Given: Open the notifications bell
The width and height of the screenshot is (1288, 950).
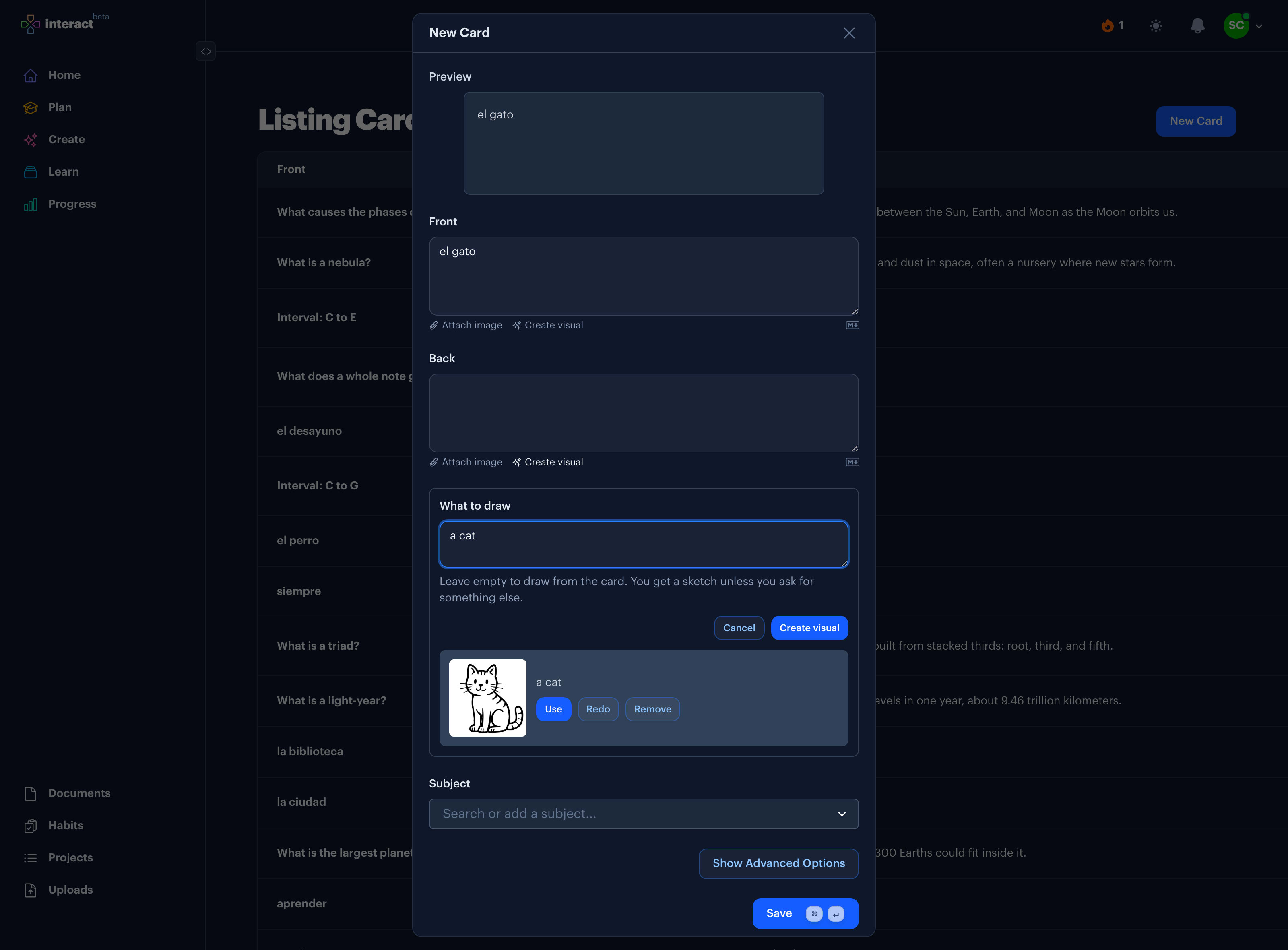Looking at the screenshot, I should point(1197,25).
